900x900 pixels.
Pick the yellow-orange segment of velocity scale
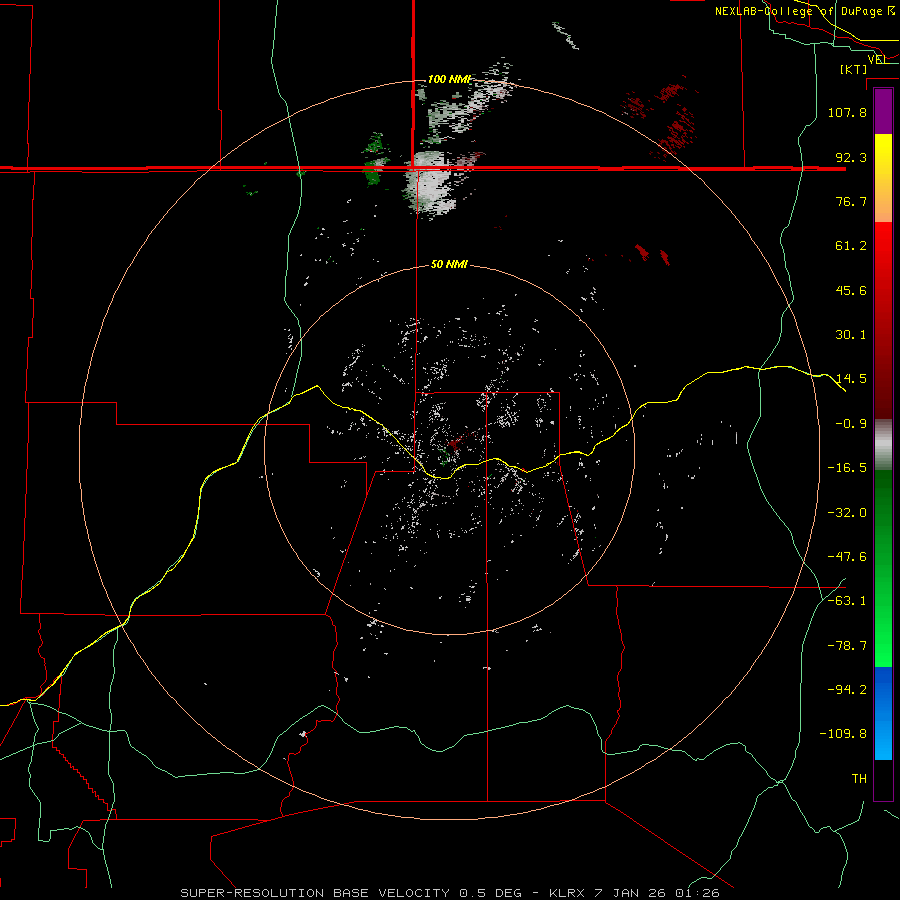click(883, 178)
